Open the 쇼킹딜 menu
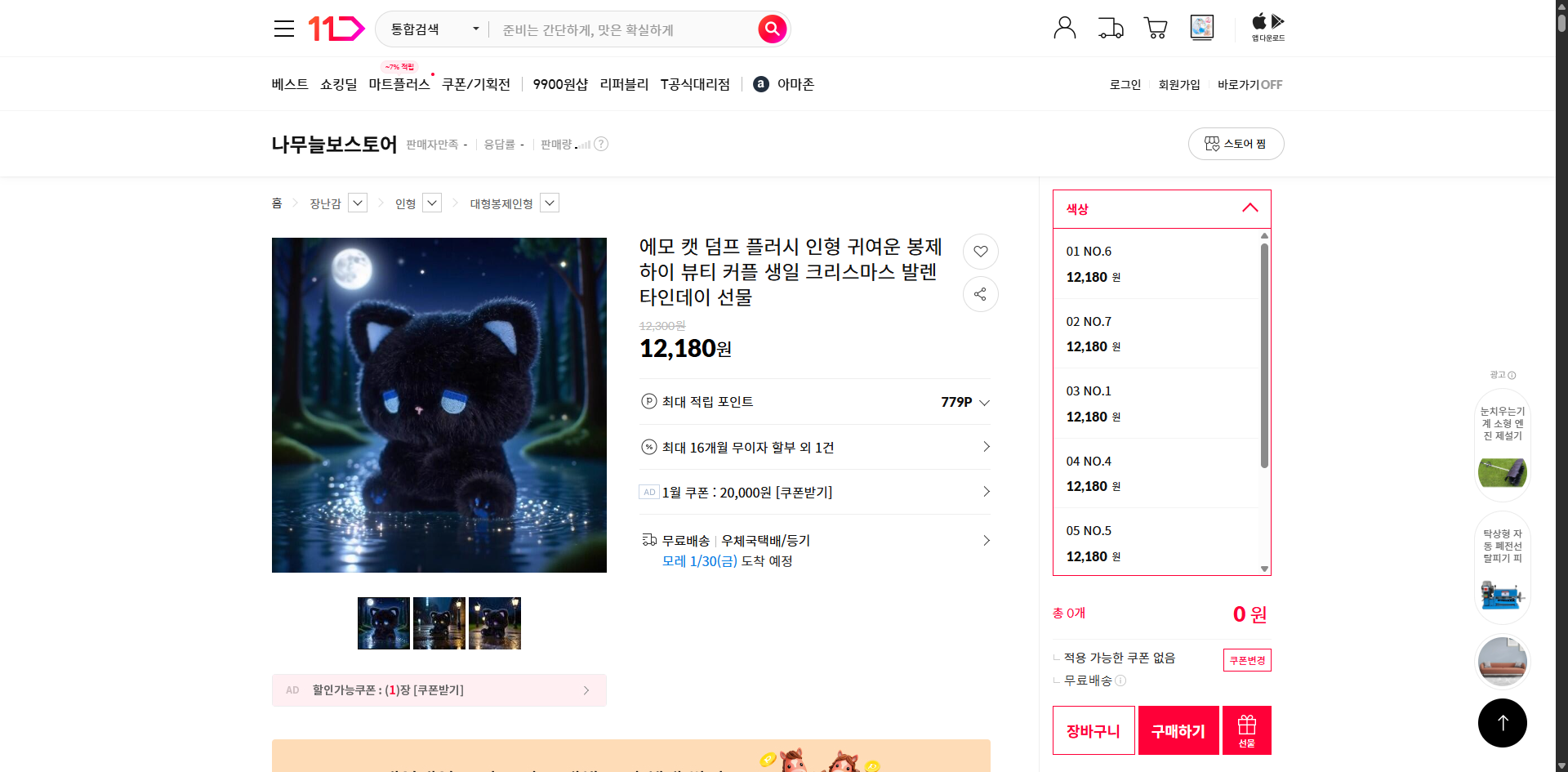 [338, 83]
